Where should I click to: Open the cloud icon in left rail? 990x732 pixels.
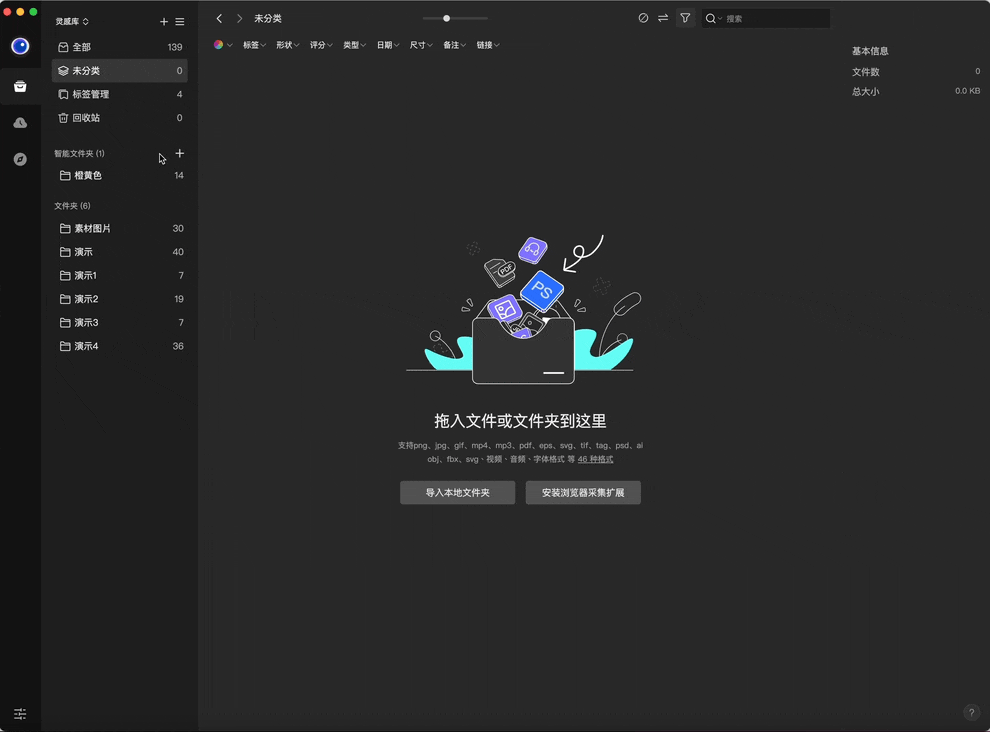(20, 123)
